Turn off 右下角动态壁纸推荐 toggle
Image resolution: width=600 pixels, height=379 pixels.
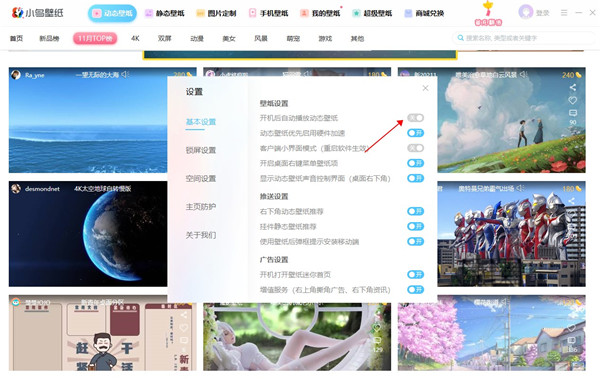tap(415, 211)
